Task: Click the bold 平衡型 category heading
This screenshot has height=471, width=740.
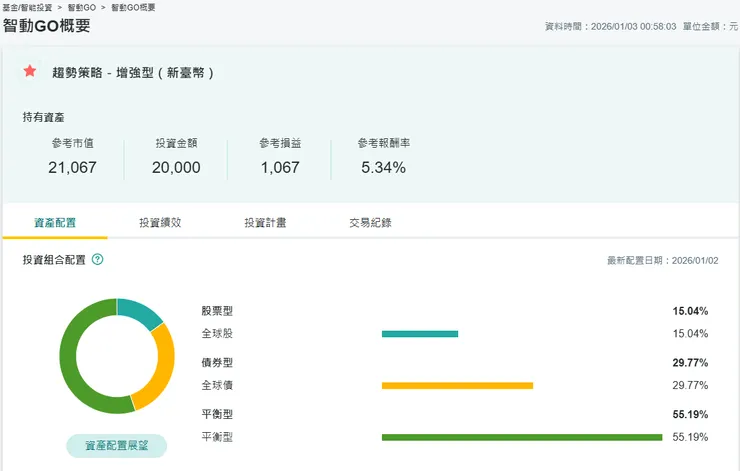Action: coord(217,414)
